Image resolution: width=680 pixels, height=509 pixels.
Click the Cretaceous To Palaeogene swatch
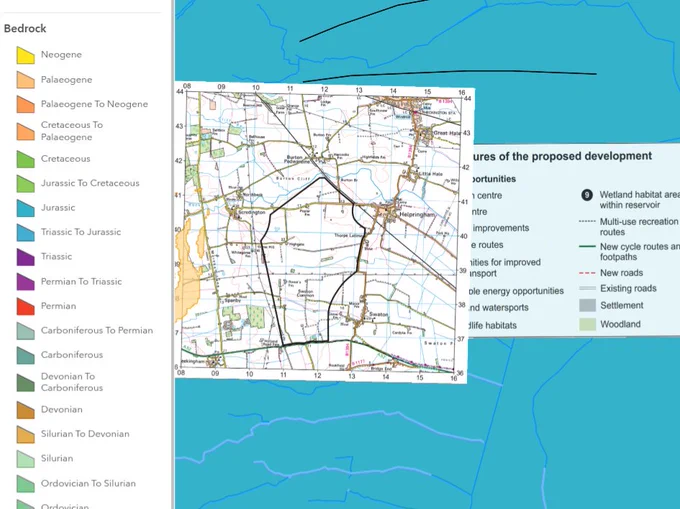(x=26, y=131)
